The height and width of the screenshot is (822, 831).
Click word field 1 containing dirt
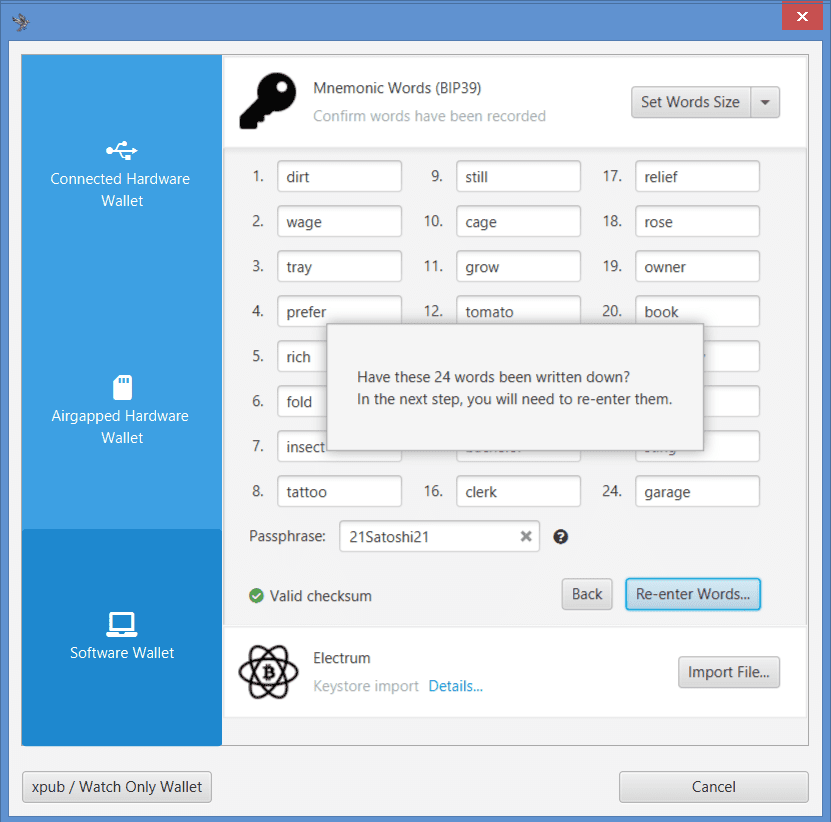pyautogui.click(x=339, y=176)
